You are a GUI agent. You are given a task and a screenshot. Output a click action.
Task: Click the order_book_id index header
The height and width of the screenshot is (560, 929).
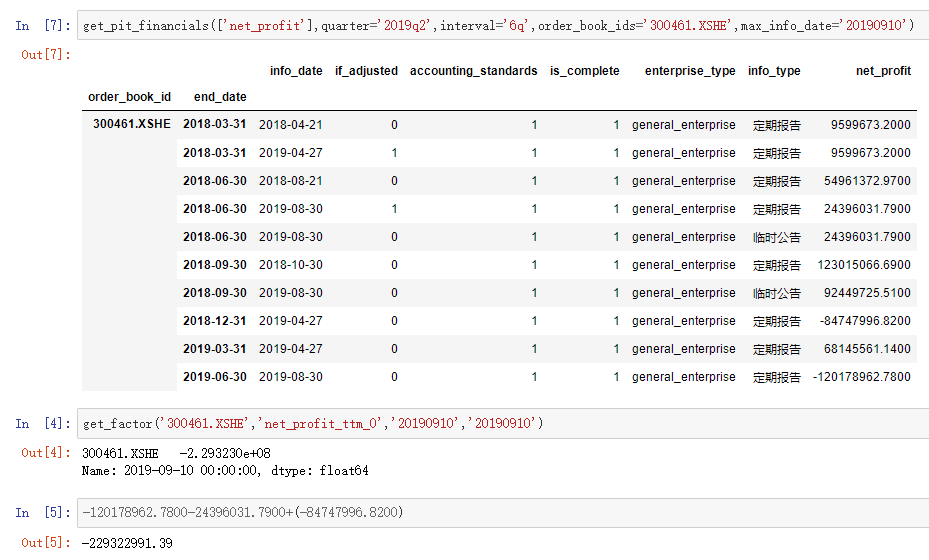click(x=129, y=97)
